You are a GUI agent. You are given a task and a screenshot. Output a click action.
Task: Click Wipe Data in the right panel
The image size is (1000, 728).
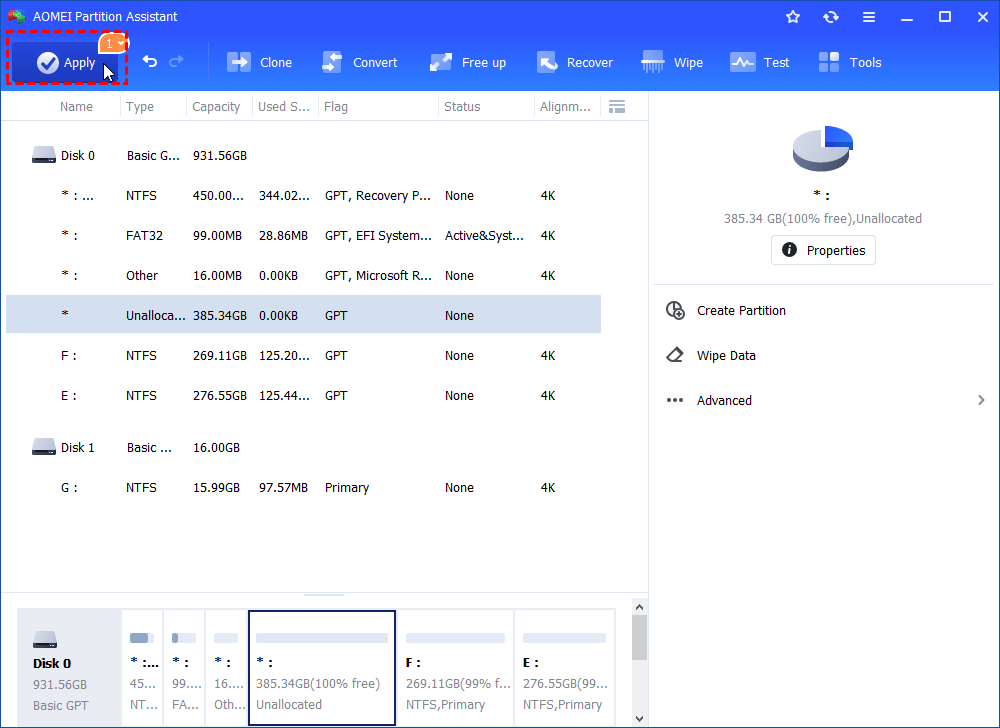tap(726, 356)
